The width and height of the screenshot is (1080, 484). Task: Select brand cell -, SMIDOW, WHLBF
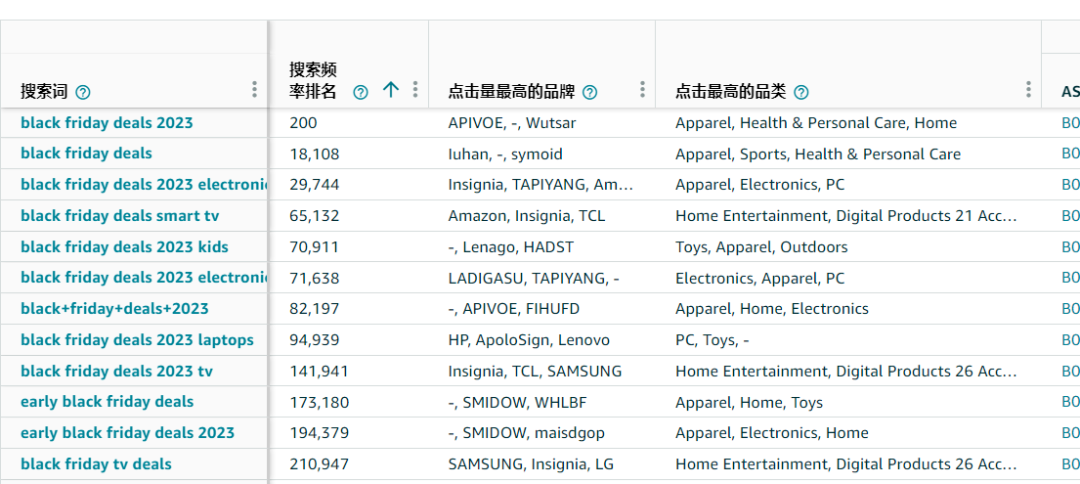click(x=517, y=402)
